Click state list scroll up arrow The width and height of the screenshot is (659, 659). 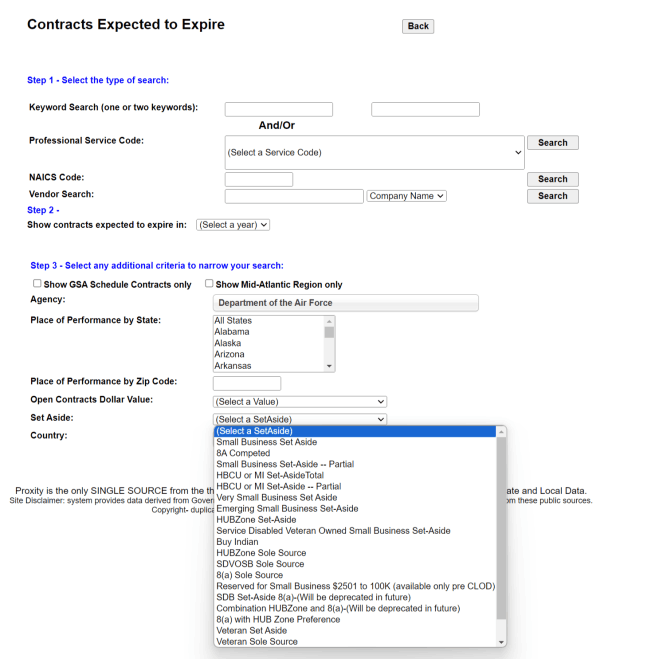[330, 322]
